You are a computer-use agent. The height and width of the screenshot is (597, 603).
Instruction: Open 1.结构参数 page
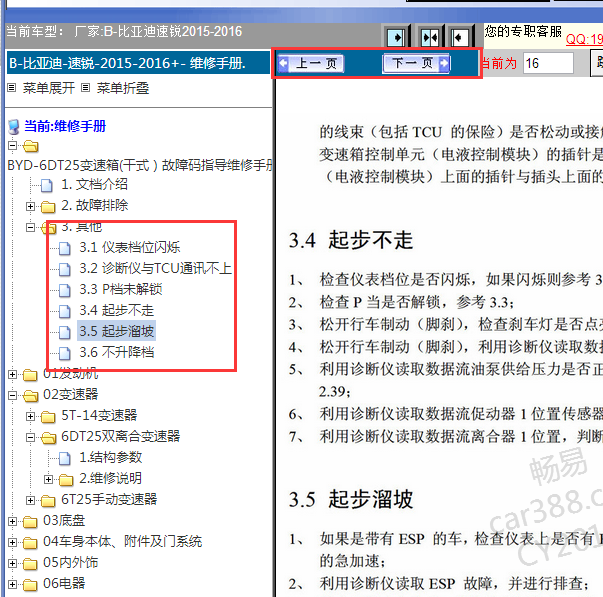coord(111,457)
